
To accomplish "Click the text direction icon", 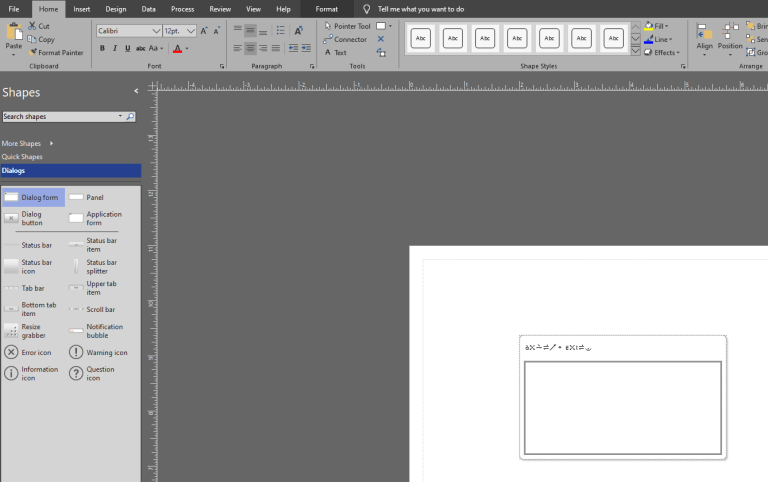I will pyautogui.click(x=298, y=30).
